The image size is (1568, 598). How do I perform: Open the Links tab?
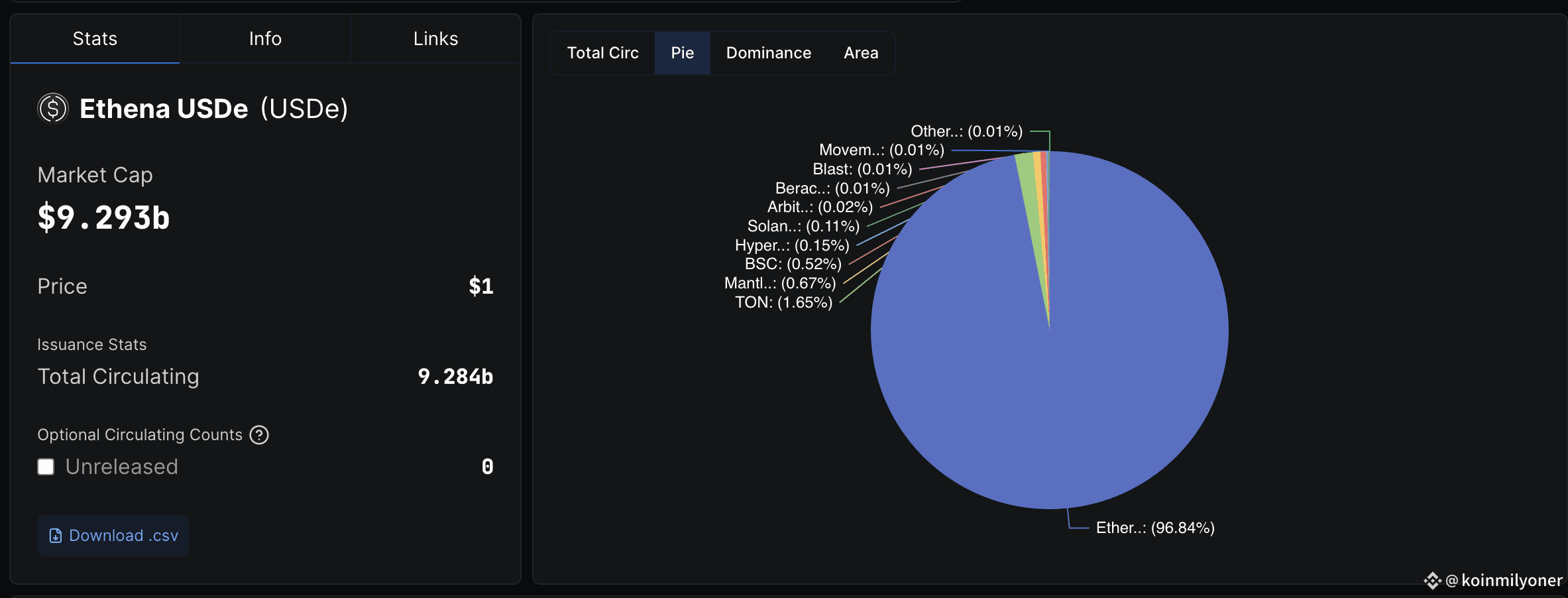[435, 38]
